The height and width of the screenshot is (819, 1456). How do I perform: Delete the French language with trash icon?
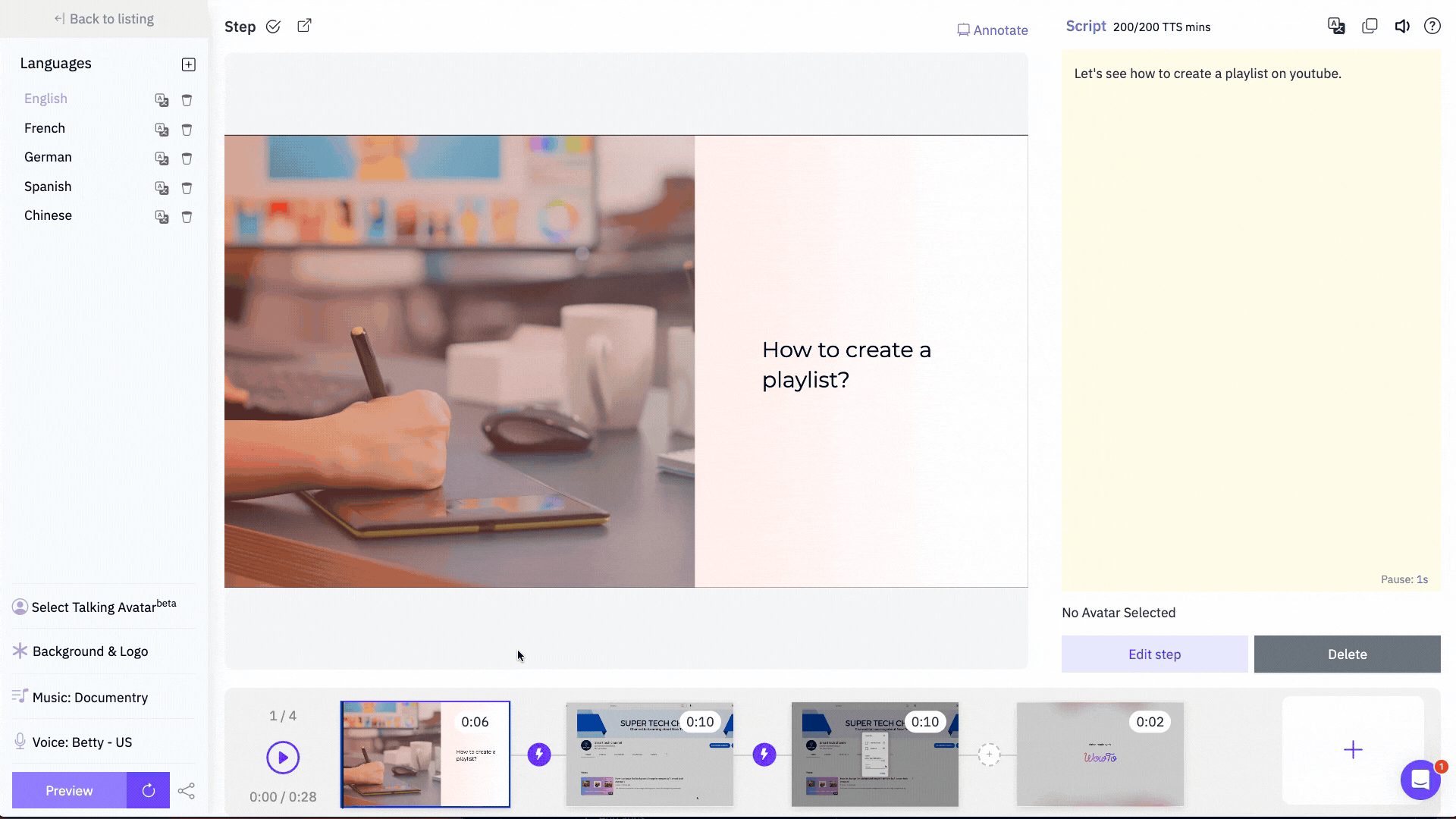point(187,130)
